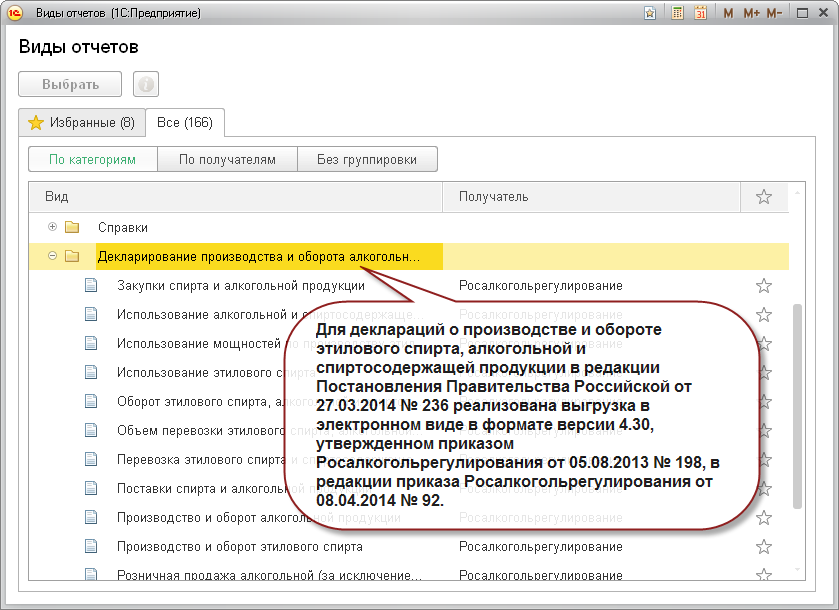
Task: Open the calculator from title bar
Action: tap(678, 13)
